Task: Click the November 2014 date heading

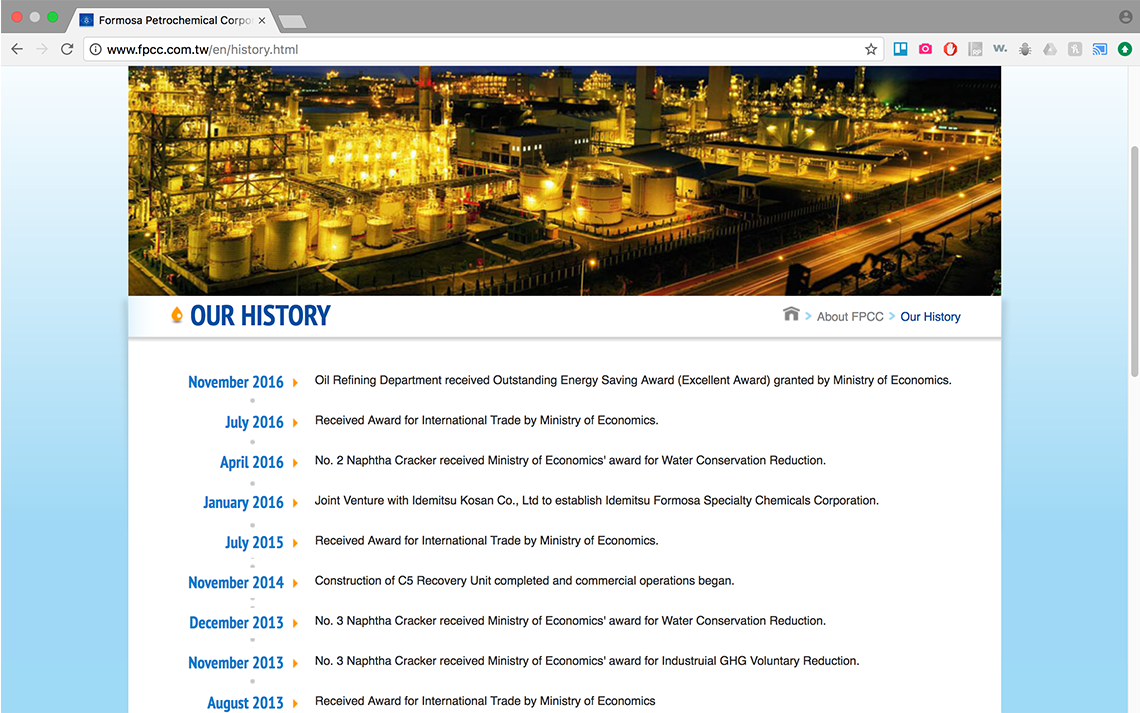Action: pos(236,583)
